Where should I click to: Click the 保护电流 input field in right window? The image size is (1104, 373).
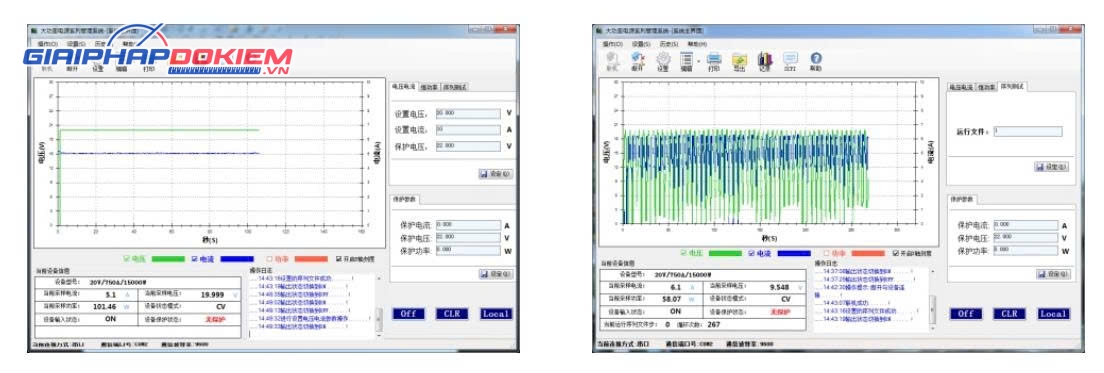tap(1026, 225)
